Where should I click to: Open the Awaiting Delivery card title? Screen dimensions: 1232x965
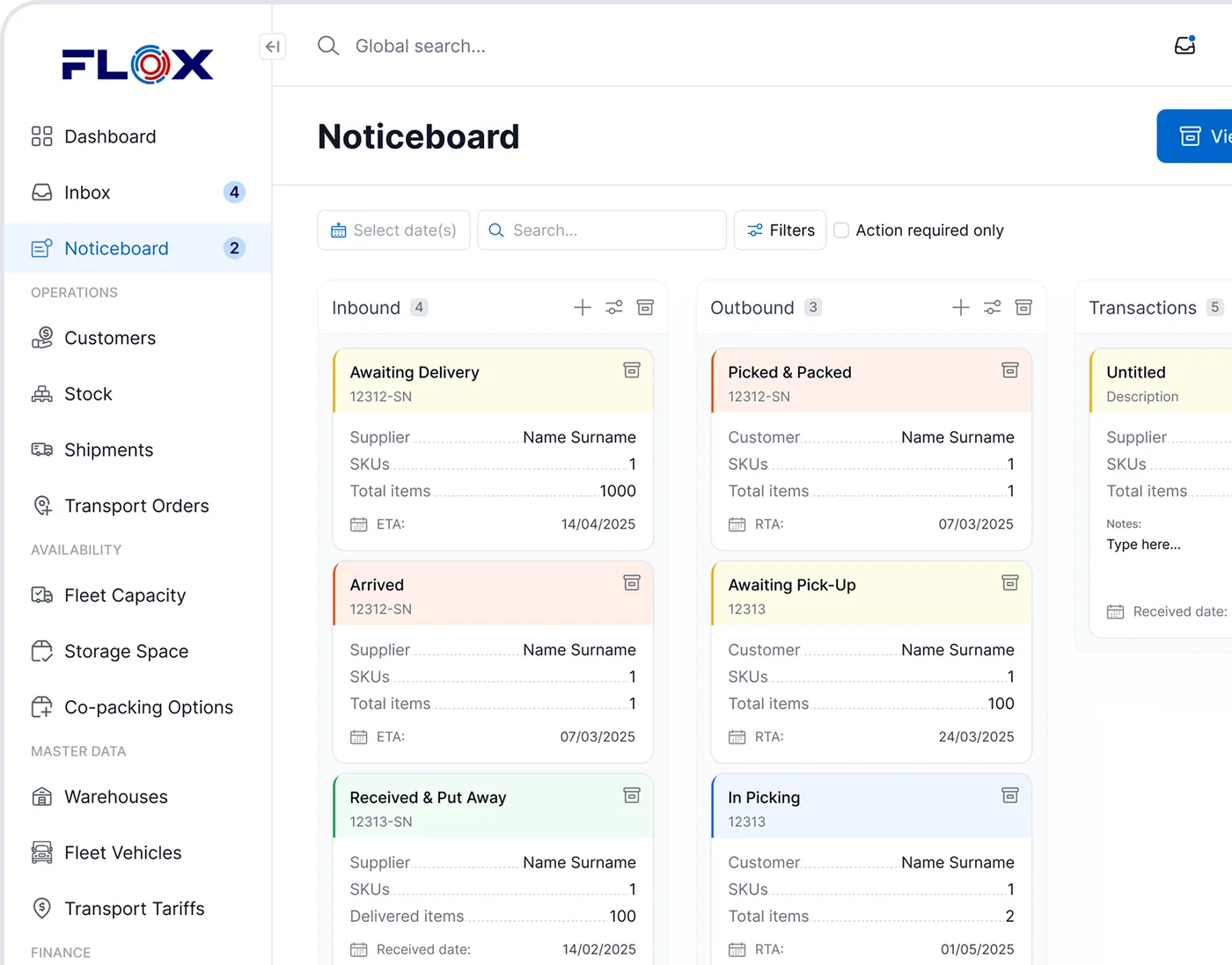414,372
